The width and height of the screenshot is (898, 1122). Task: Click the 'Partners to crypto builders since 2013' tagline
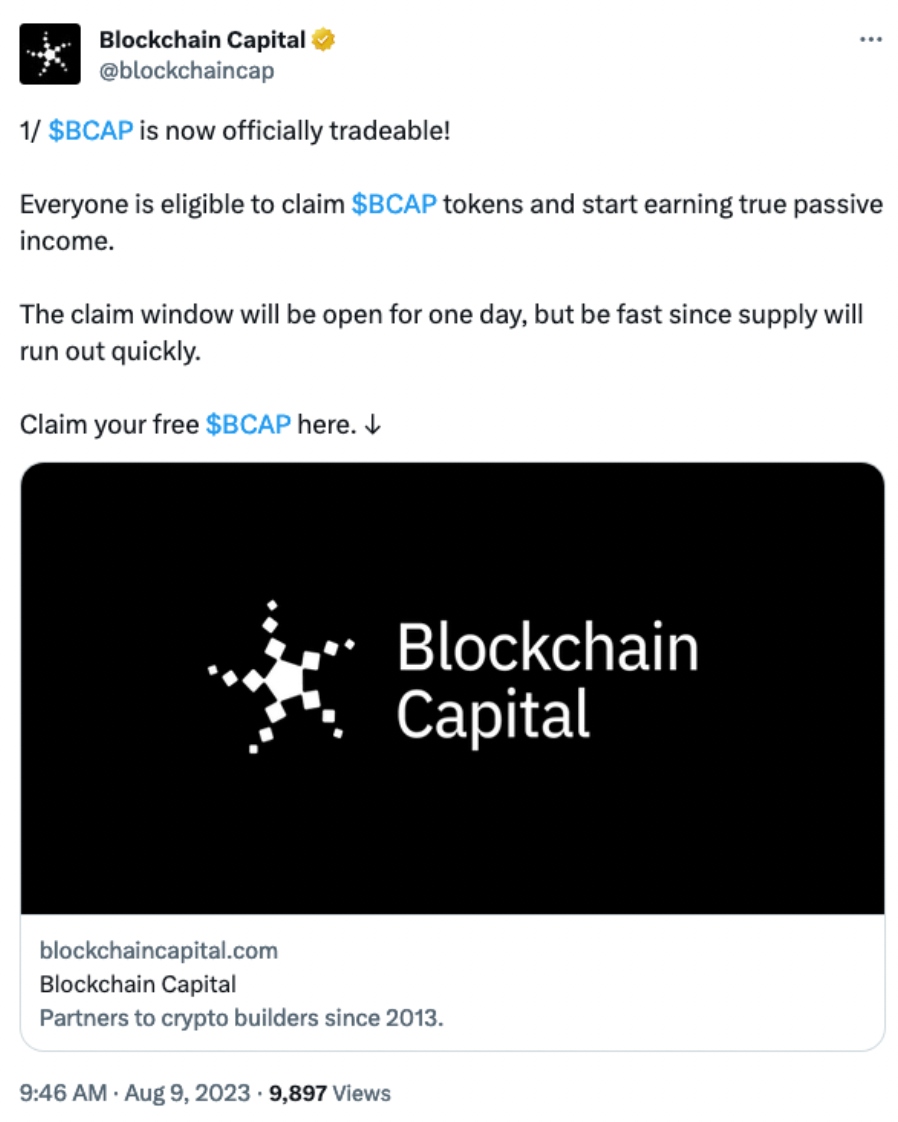[x=244, y=1017]
